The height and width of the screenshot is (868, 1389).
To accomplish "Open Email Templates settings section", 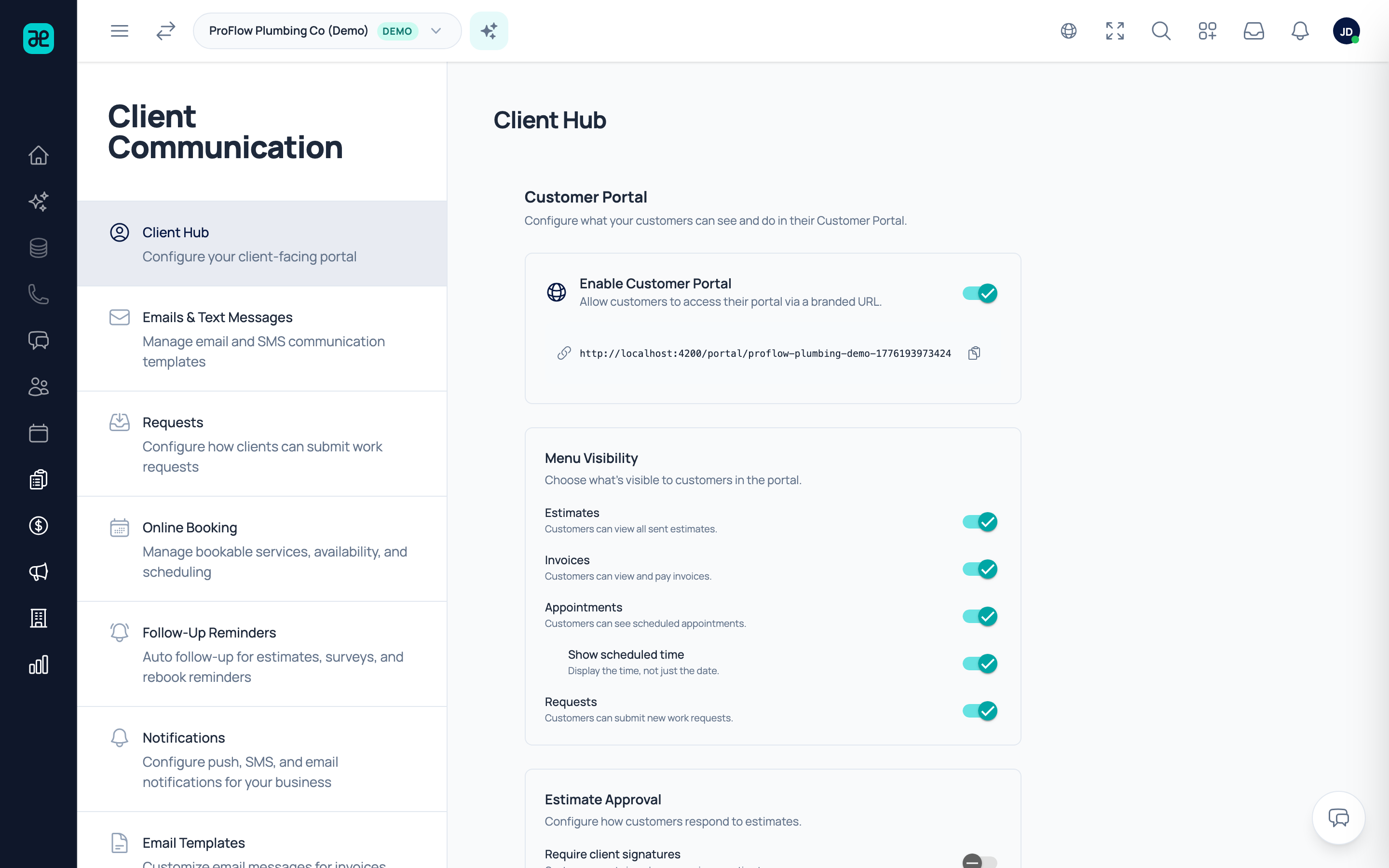I will 262,841.
